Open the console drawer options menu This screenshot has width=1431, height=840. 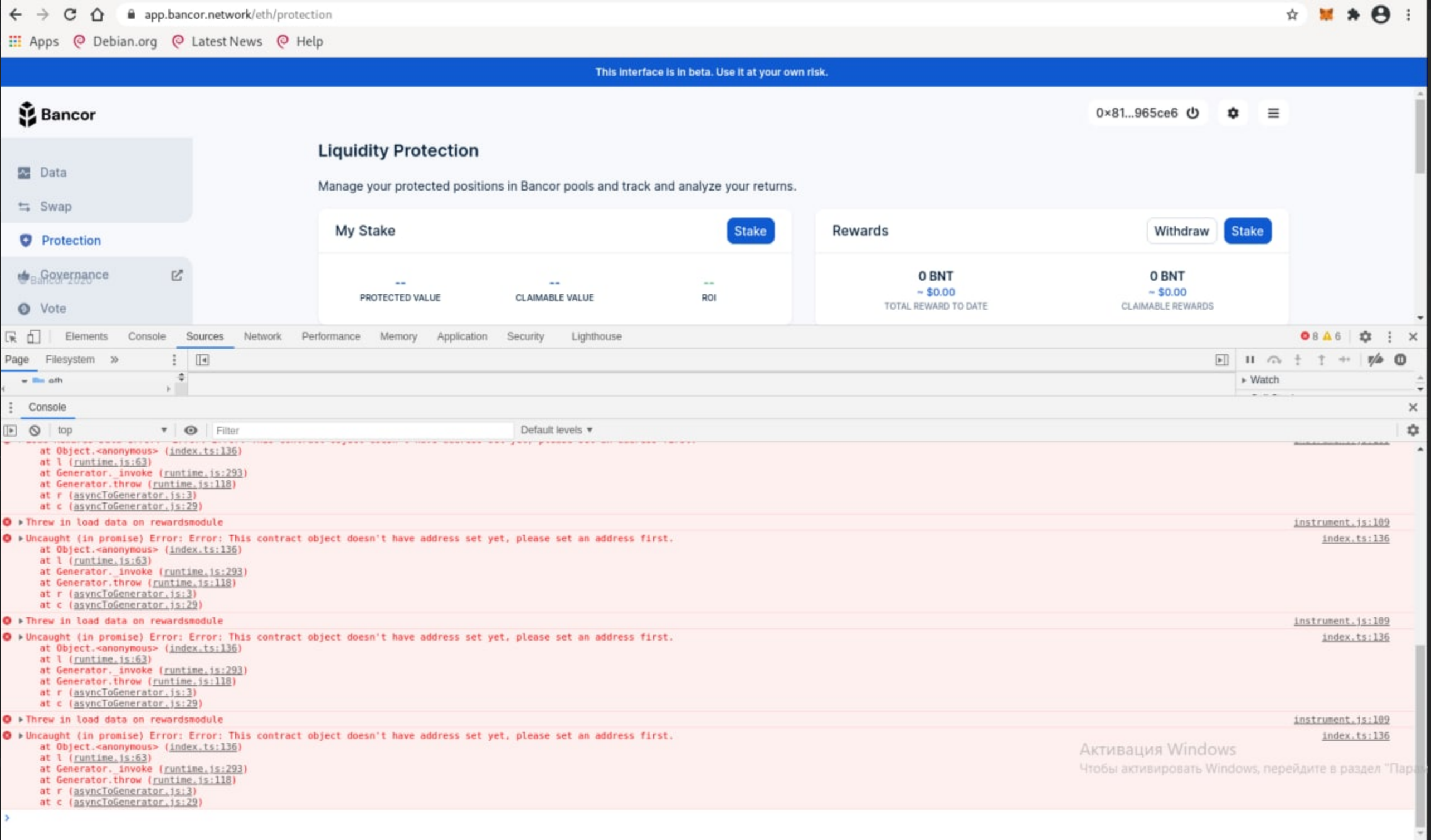pyautogui.click(x=10, y=407)
